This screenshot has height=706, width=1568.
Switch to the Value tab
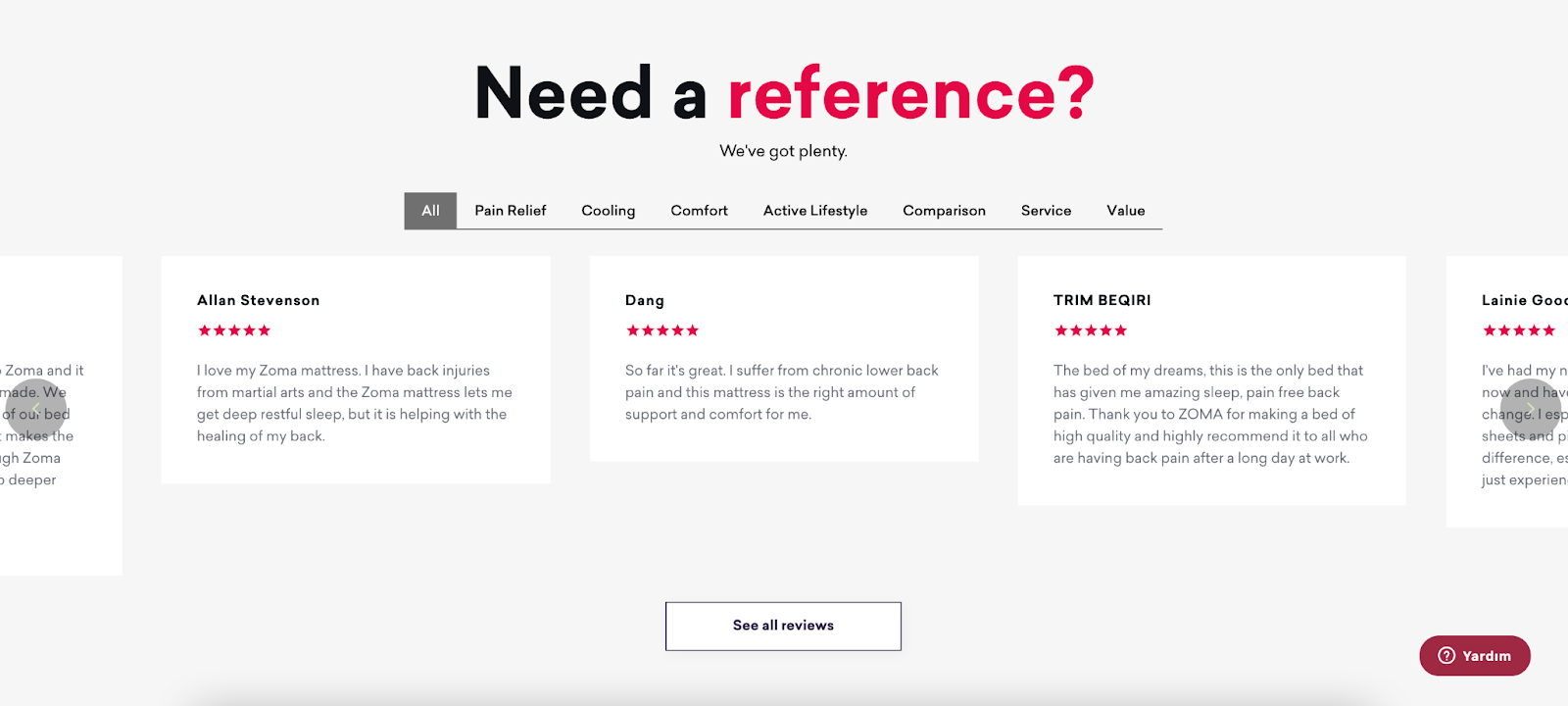pyautogui.click(x=1126, y=211)
